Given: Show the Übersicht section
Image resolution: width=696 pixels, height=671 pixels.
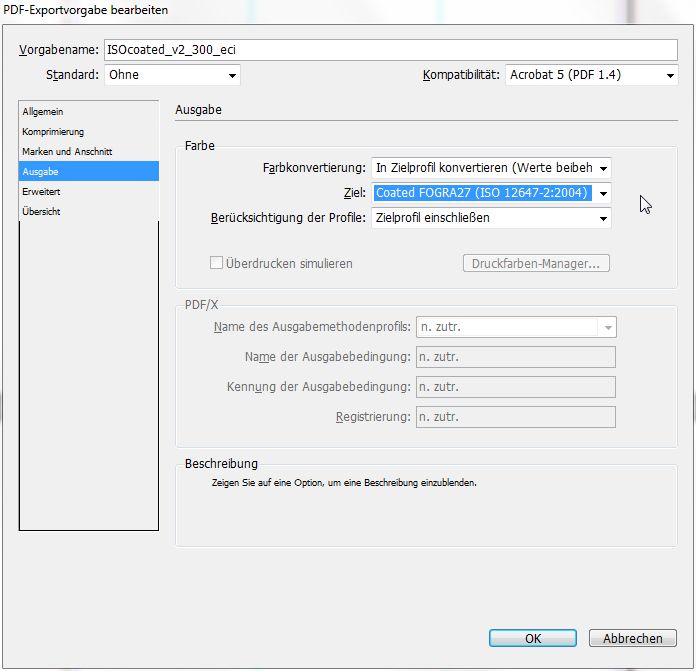Looking at the screenshot, I should (43, 211).
